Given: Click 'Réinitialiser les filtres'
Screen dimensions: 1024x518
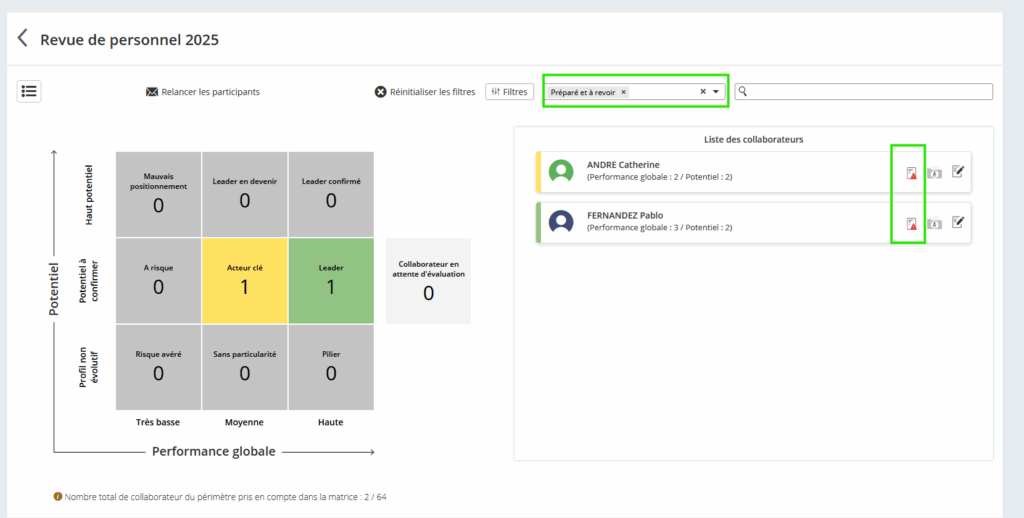Looking at the screenshot, I should click(x=425, y=92).
